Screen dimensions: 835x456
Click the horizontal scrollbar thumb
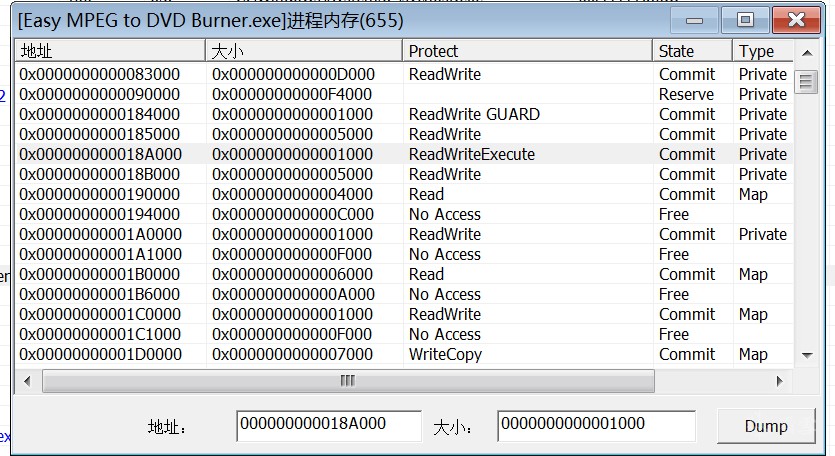tap(348, 381)
